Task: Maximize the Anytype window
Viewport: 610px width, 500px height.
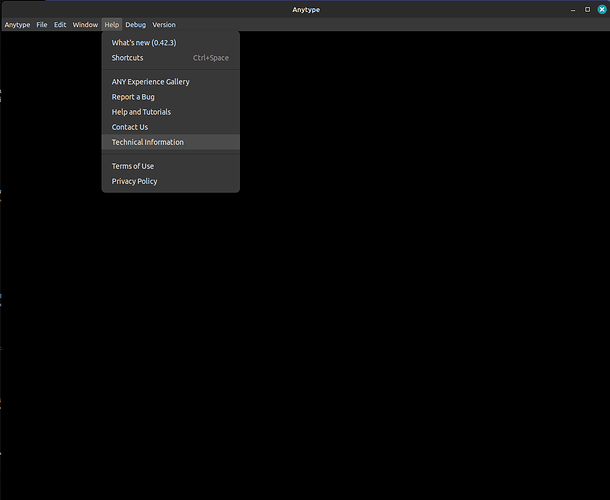Action: click(587, 10)
